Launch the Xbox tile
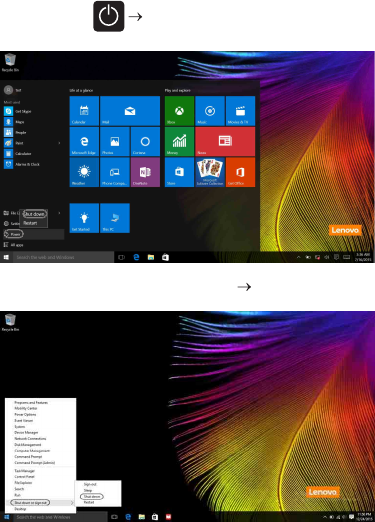The height and width of the screenshot is (522, 375). click(x=179, y=111)
